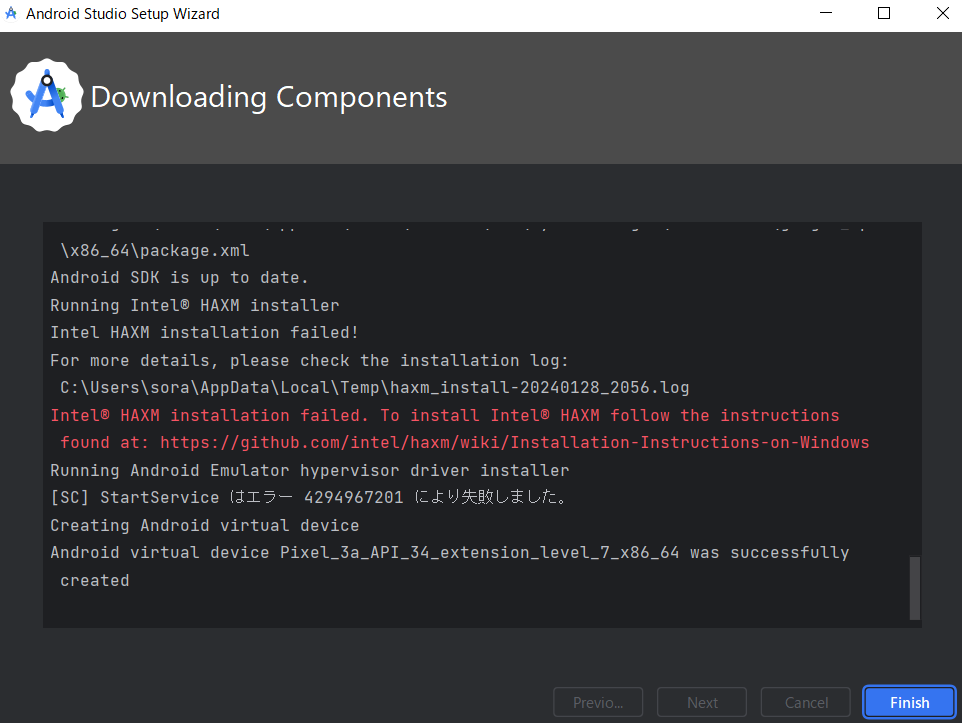Click the Android Studio logo in the header banner
The height and width of the screenshot is (723, 962).
pyautogui.click(x=46, y=95)
